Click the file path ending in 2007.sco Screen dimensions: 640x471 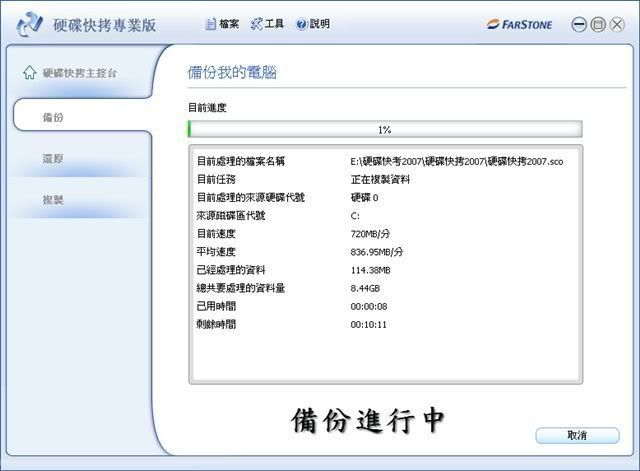click(x=457, y=162)
